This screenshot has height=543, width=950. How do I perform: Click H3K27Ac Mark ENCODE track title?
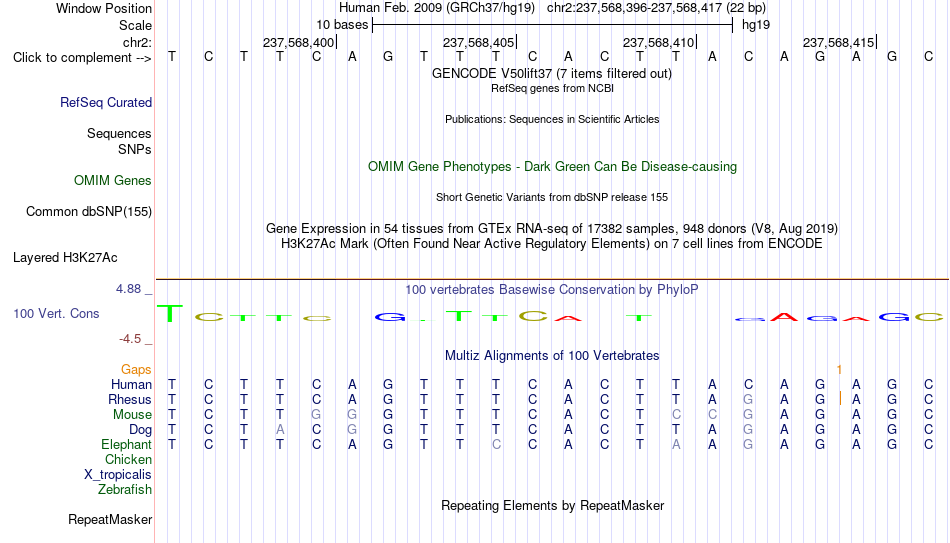552,244
